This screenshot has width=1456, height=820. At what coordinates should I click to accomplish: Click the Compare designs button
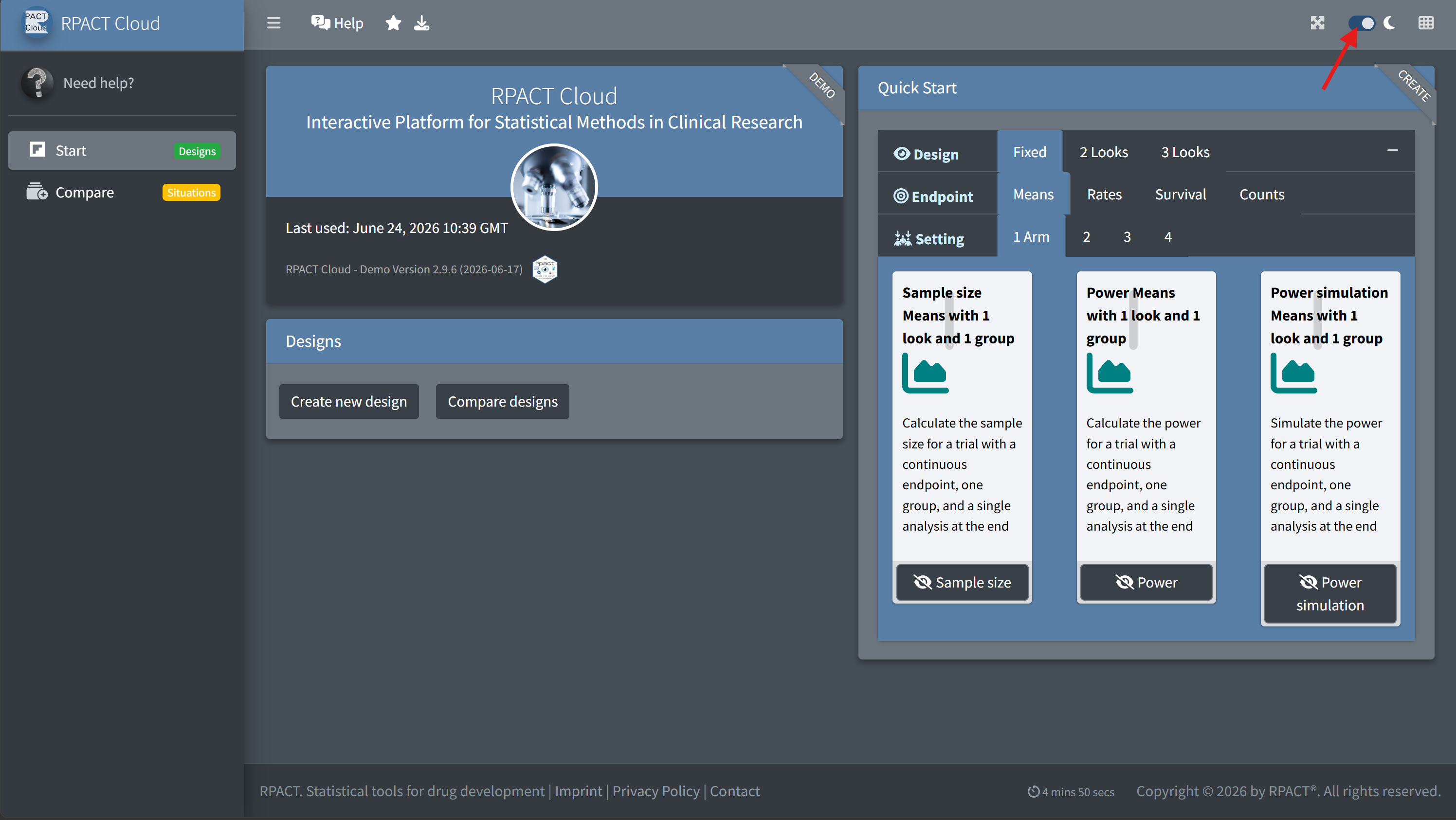503,401
